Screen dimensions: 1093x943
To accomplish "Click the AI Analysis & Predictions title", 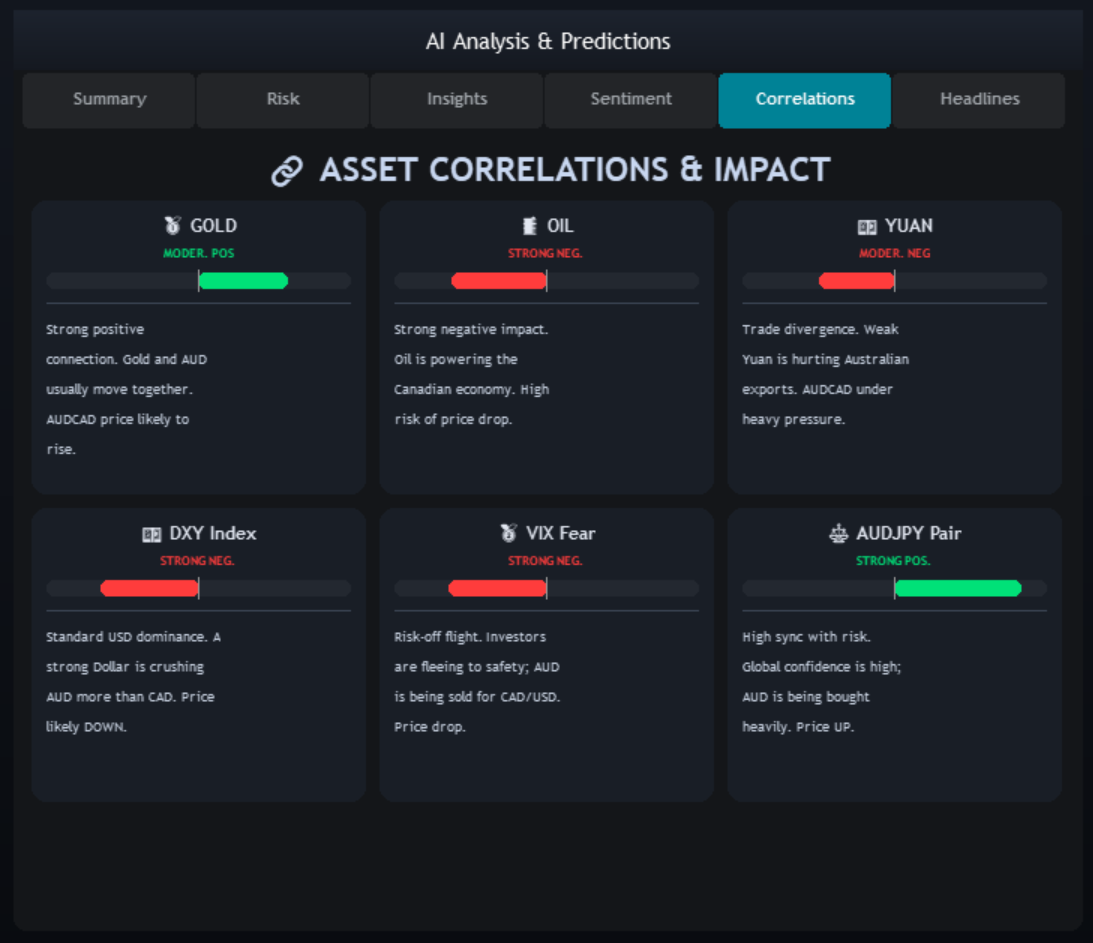I will click(x=548, y=42).
